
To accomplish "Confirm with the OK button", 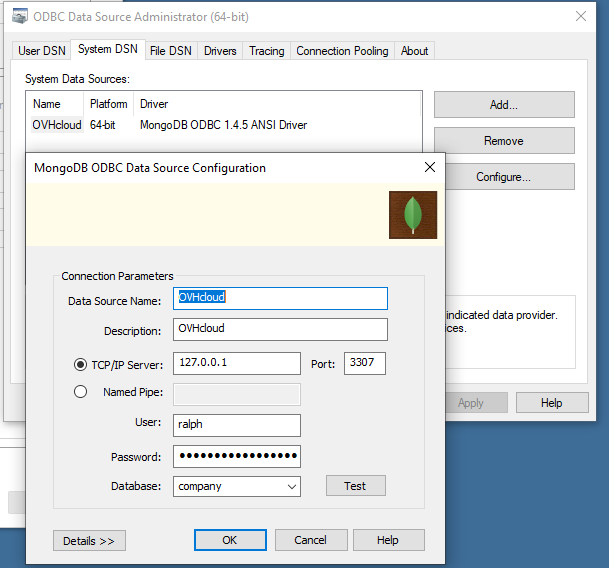I will [x=229, y=540].
